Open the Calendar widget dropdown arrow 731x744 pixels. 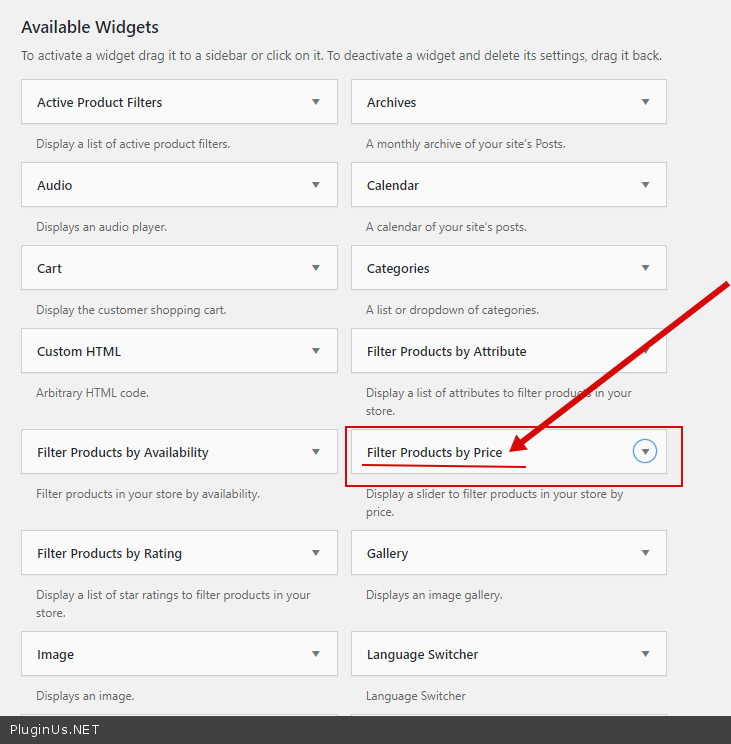click(646, 185)
